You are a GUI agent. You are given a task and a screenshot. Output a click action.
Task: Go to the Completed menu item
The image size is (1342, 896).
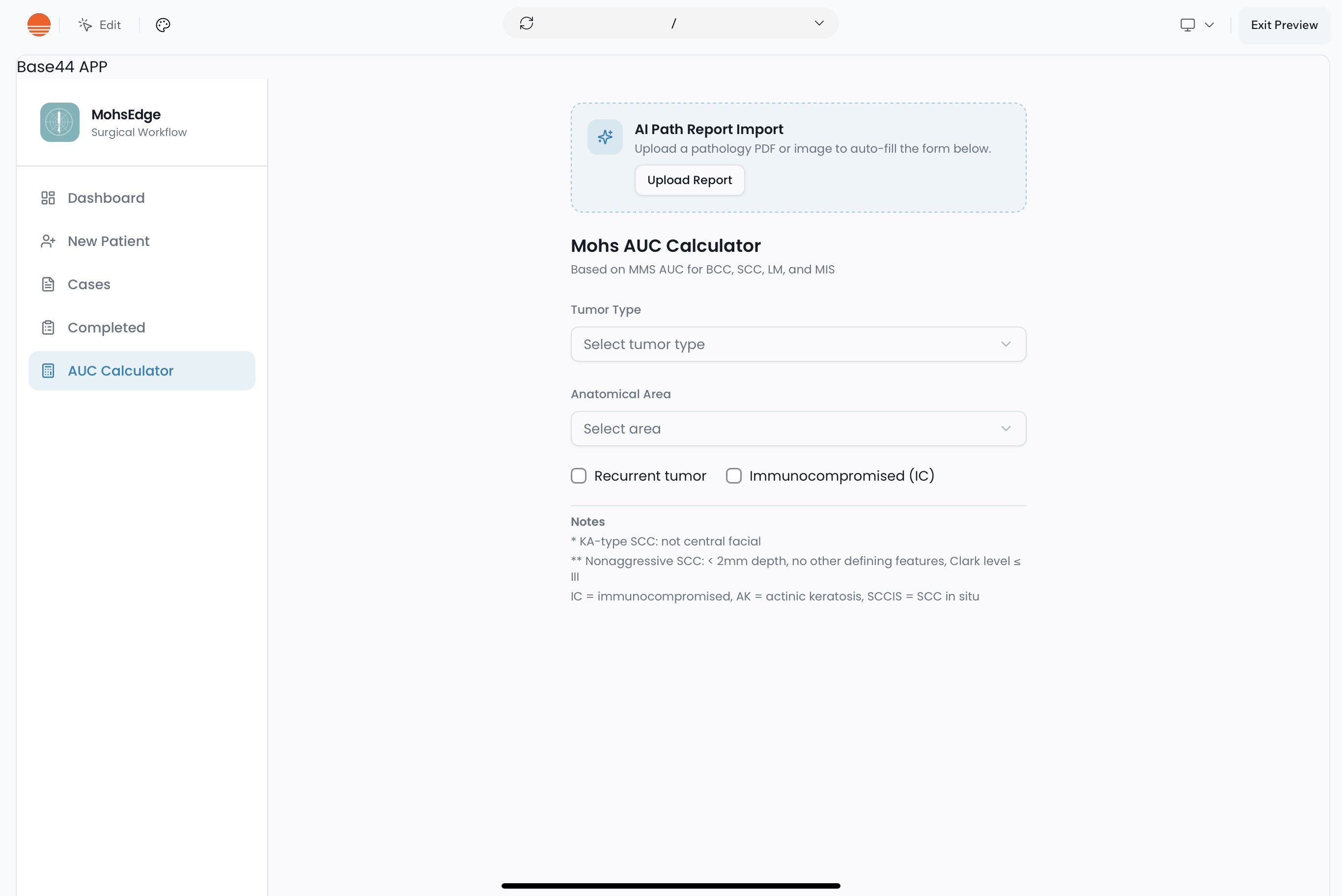coord(106,327)
